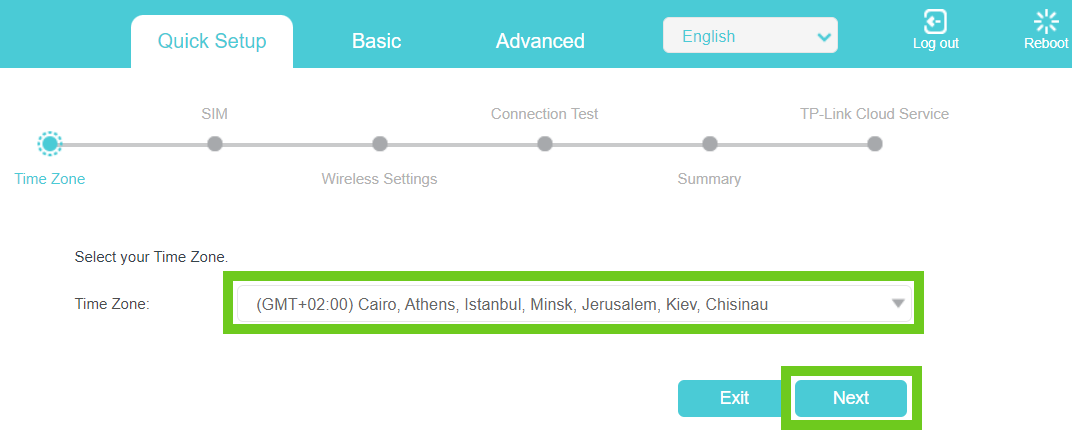Click the Wireless Settings step label
This screenshot has height=445, width=1072.
[379, 179]
